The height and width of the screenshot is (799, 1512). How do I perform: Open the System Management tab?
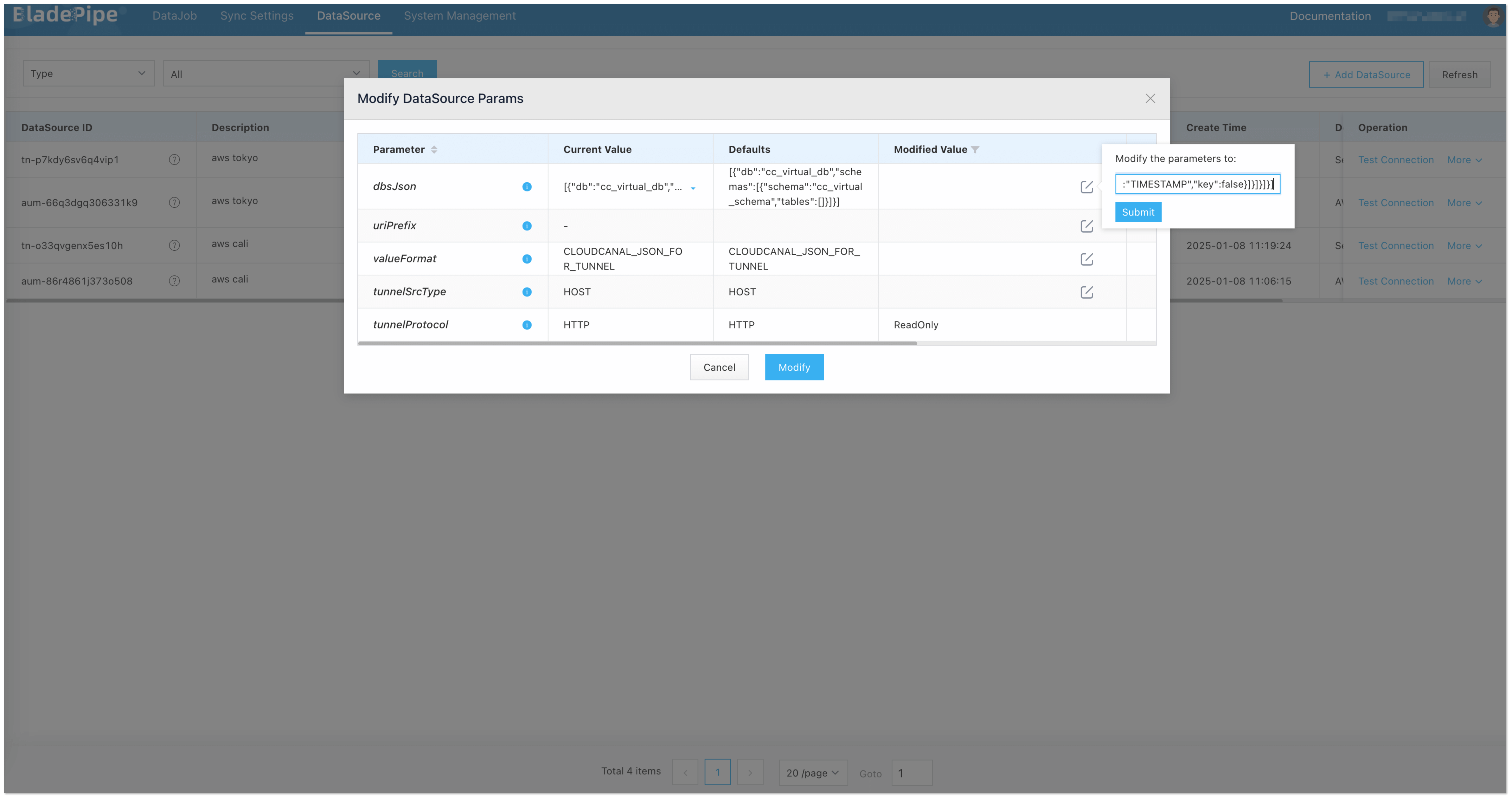460,16
